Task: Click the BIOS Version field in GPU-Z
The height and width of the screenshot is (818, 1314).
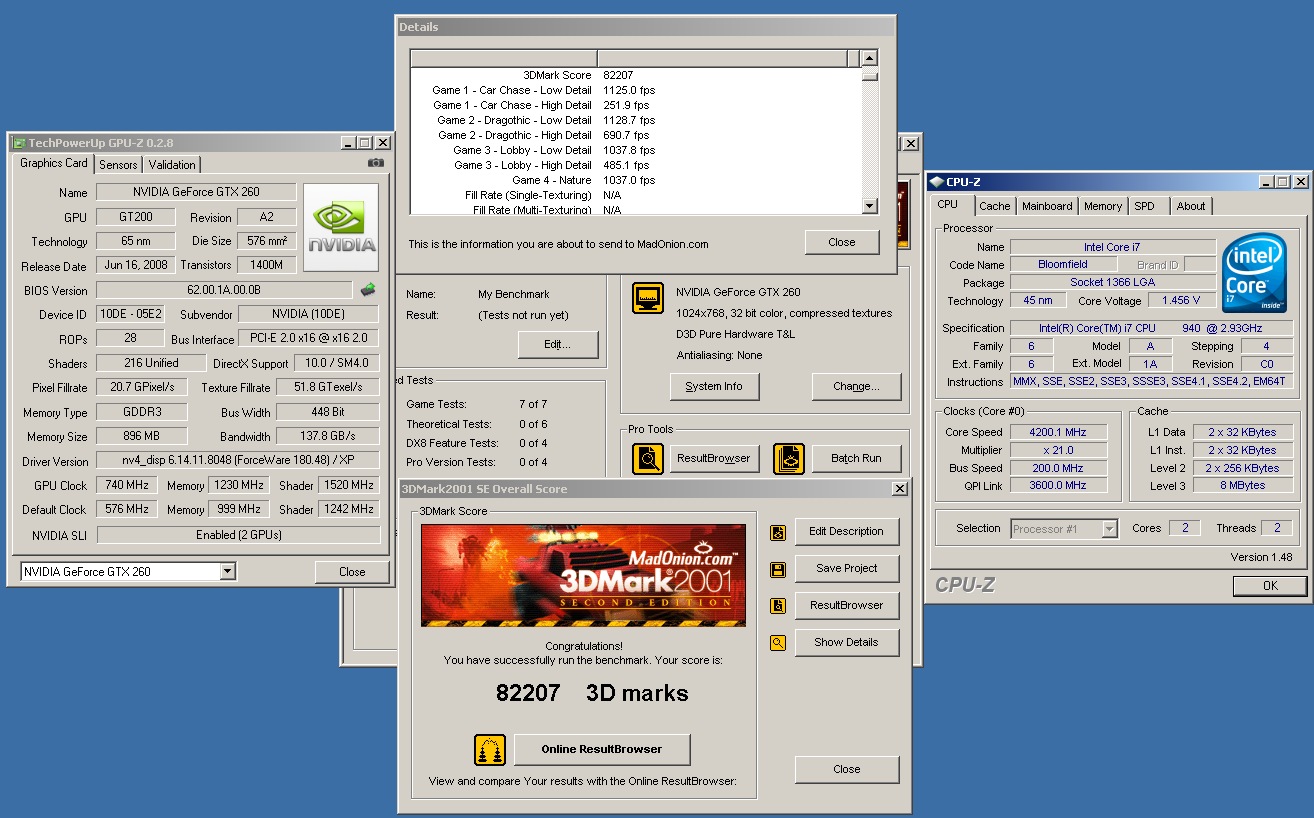Action: coord(224,290)
